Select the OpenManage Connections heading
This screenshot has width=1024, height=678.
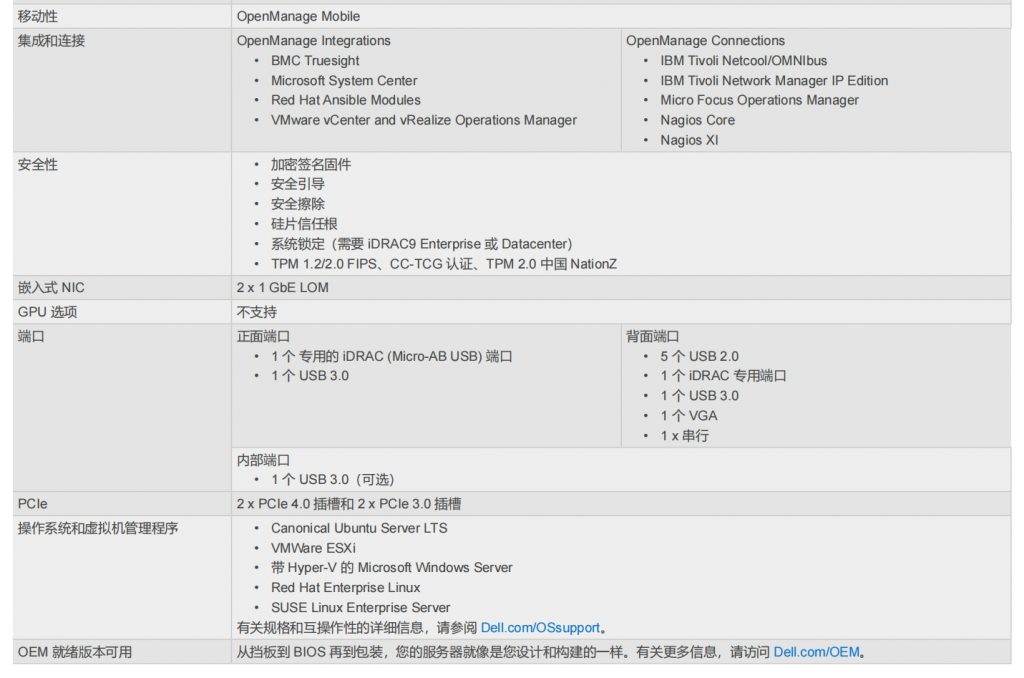point(705,41)
